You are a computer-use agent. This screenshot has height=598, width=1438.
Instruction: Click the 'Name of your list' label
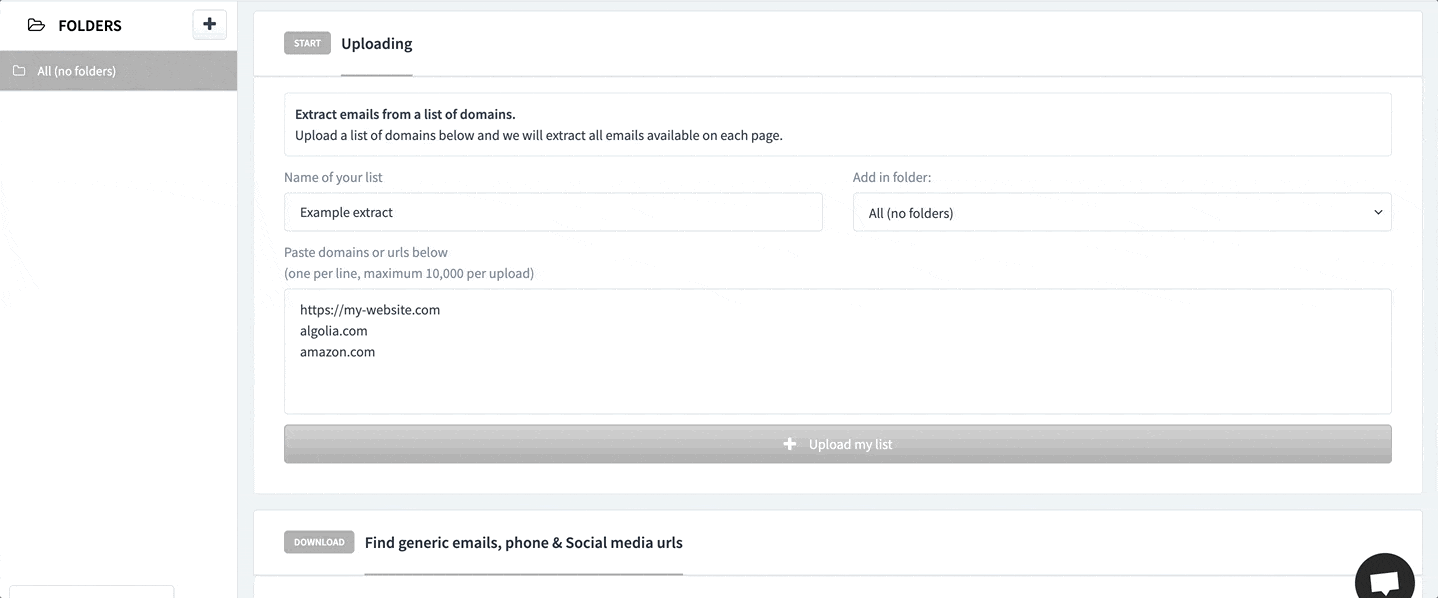pyautogui.click(x=333, y=177)
